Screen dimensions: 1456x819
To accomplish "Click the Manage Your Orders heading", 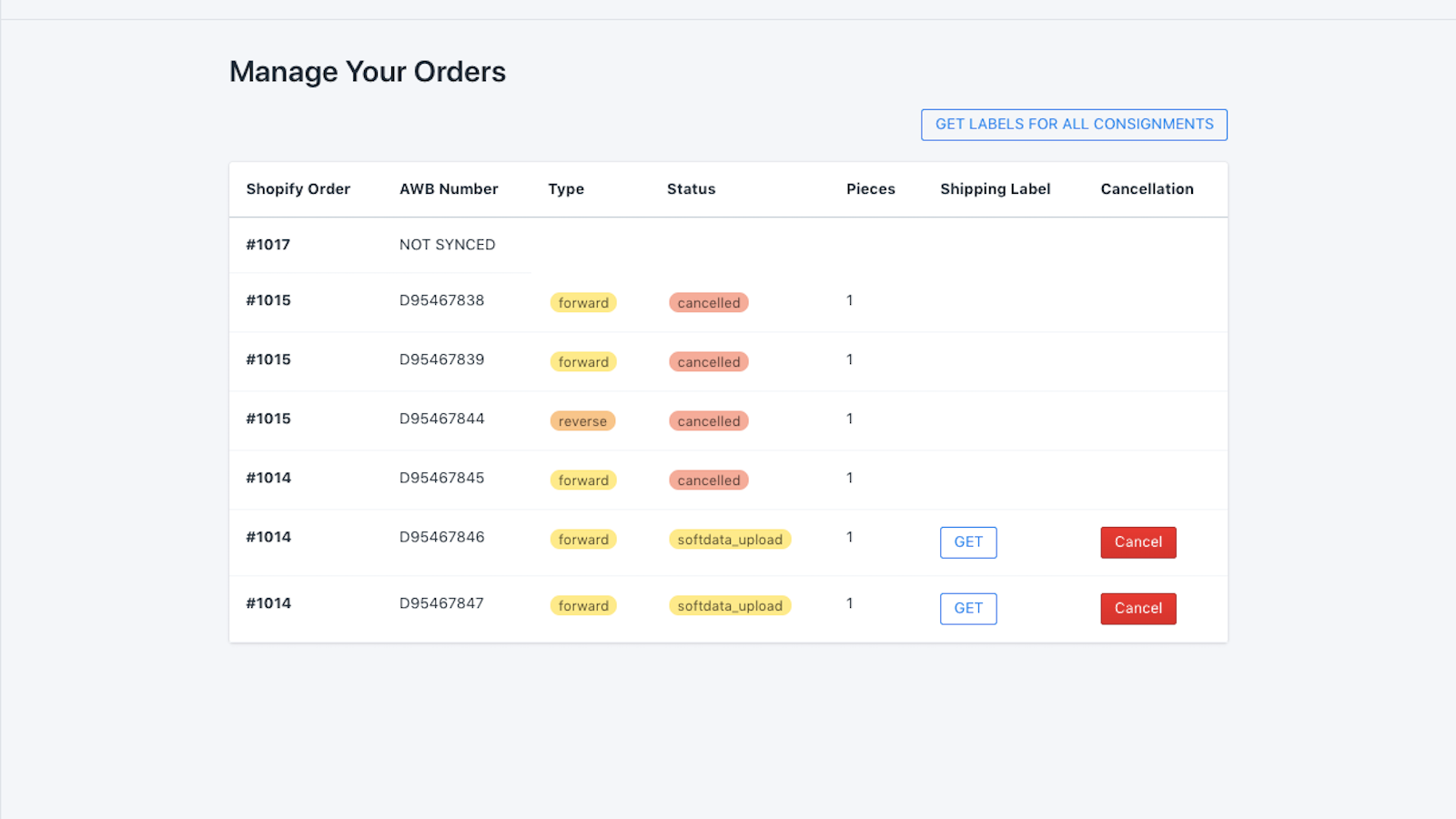I will (x=368, y=72).
